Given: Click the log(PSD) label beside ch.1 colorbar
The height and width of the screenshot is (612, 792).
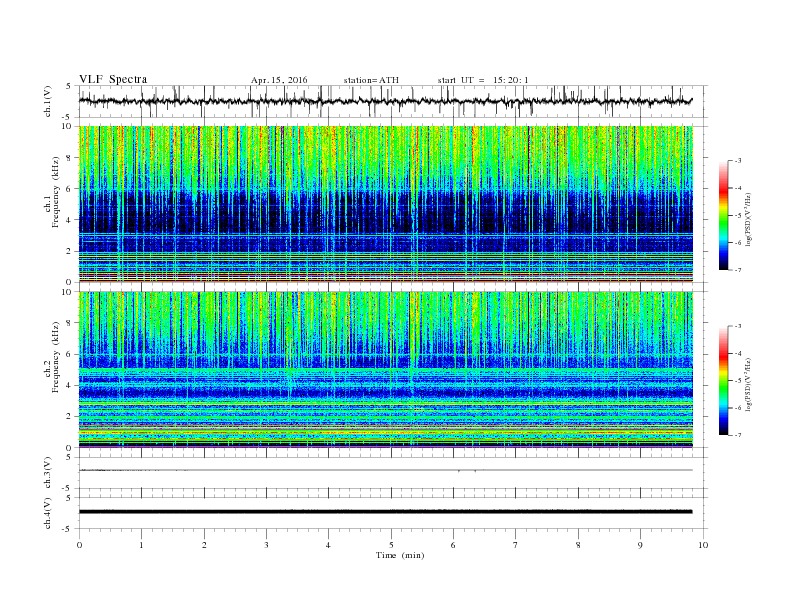Looking at the screenshot, I should click(748, 220).
